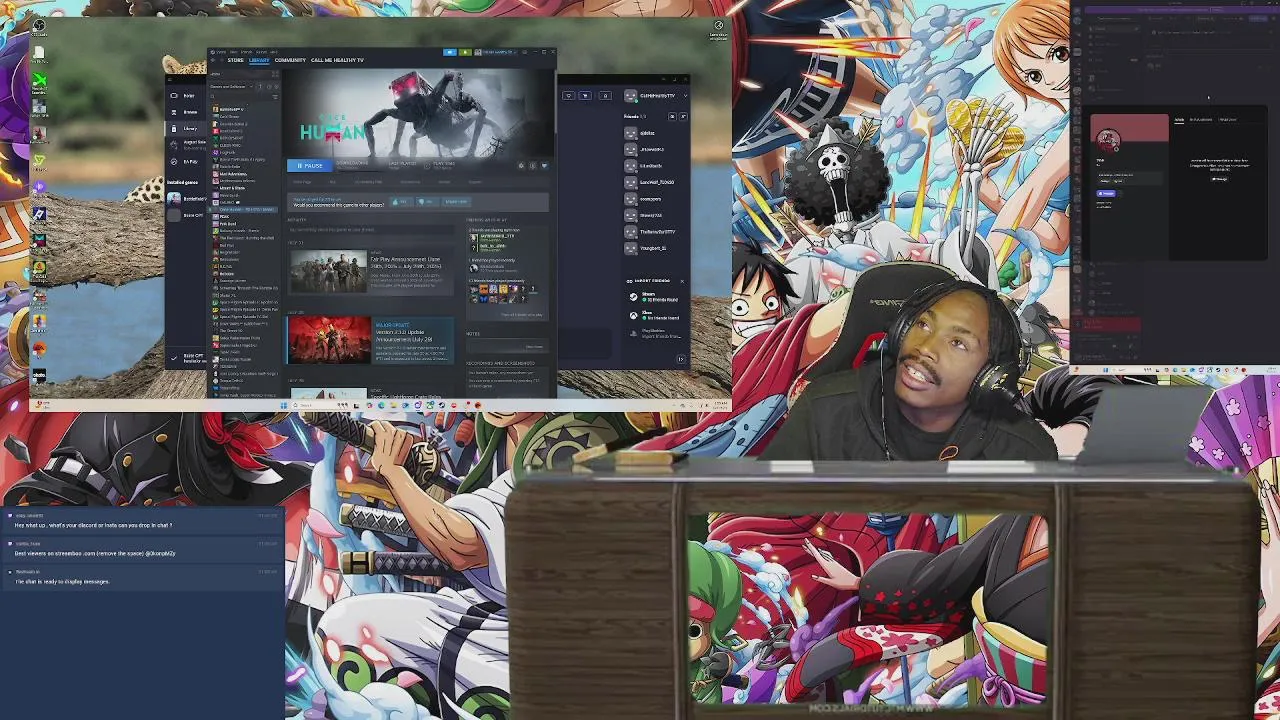Click add friend icon beside Friends header
This screenshot has height=720, width=1280.
click(x=683, y=116)
